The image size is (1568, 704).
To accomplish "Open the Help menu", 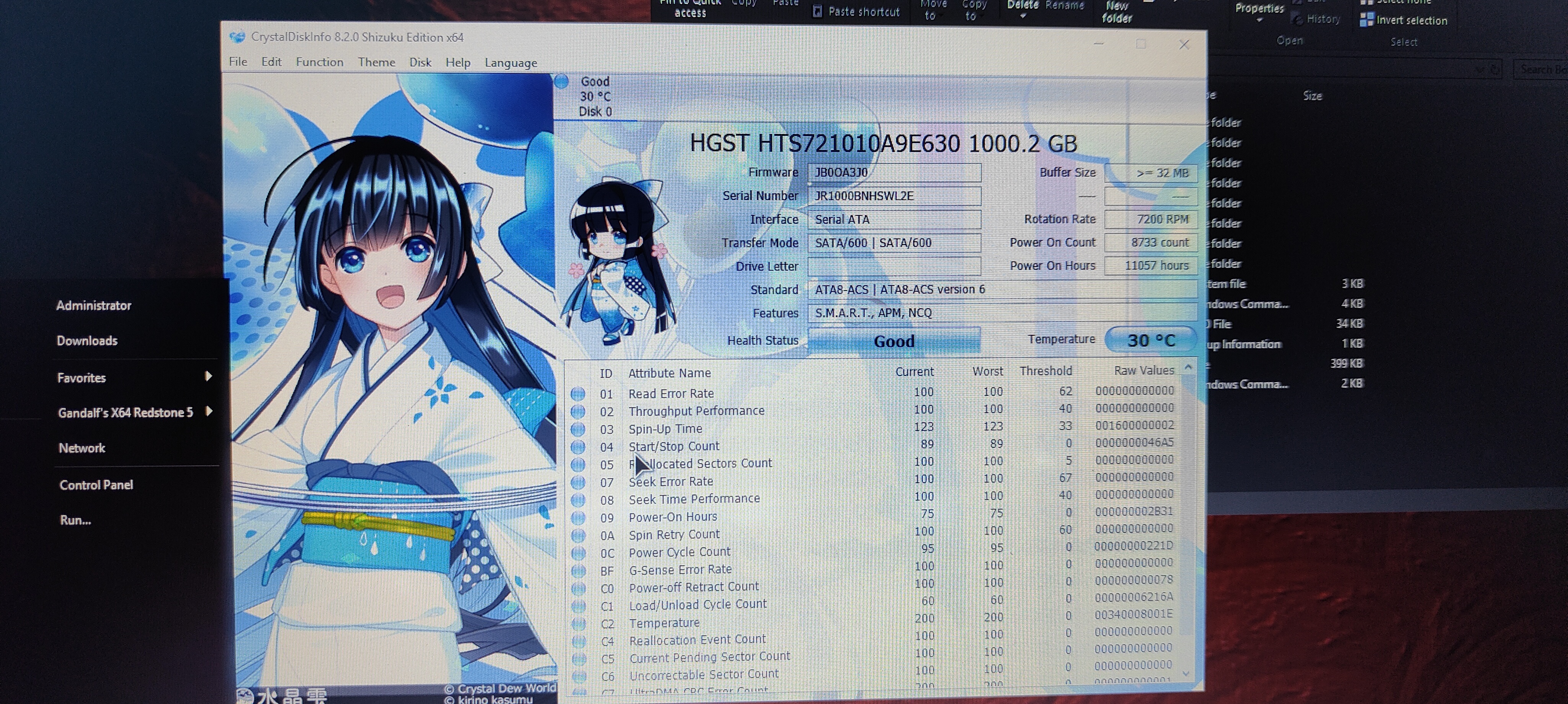I will point(458,63).
